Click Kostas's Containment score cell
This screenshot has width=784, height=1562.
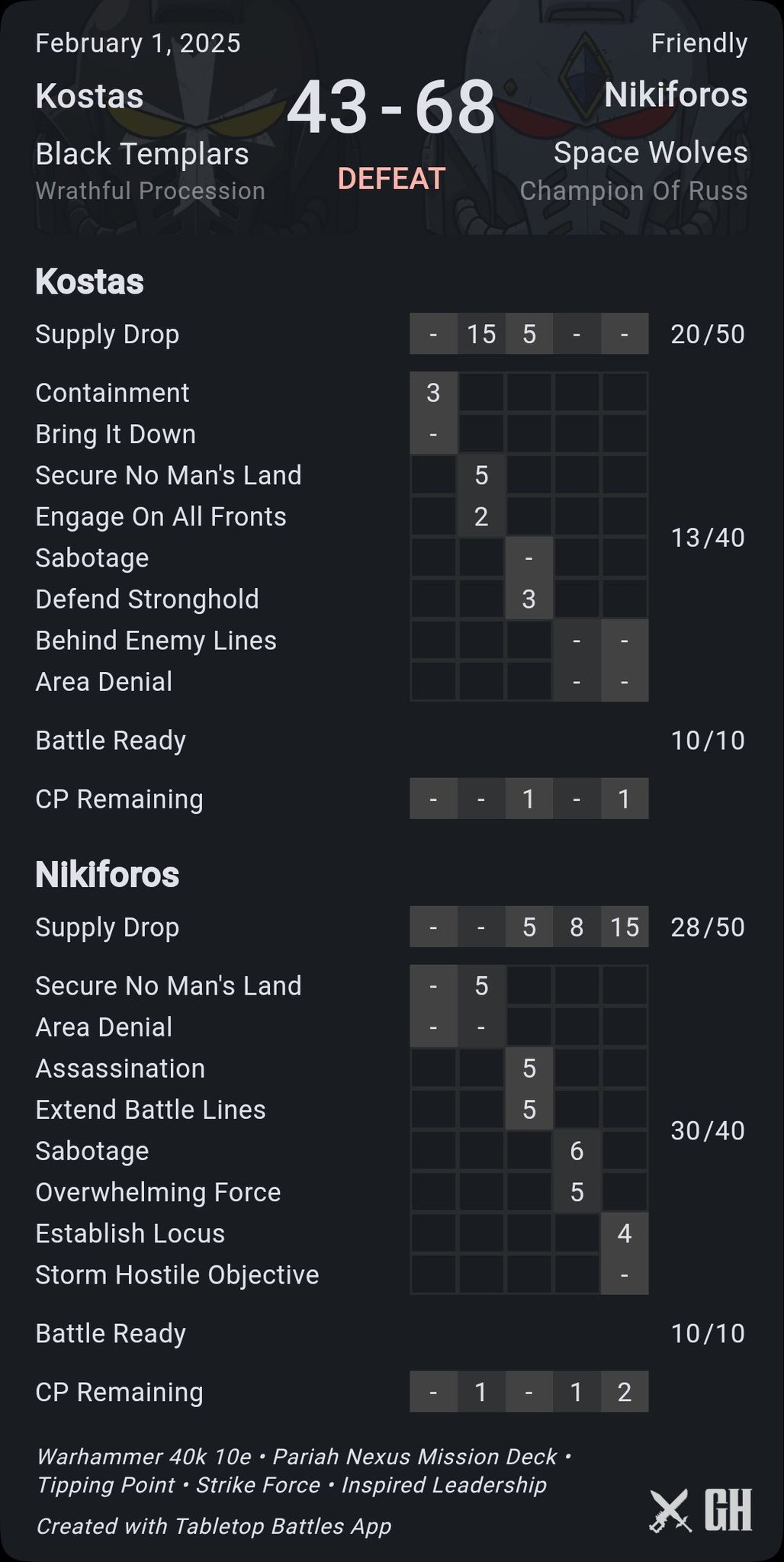click(433, 393)
